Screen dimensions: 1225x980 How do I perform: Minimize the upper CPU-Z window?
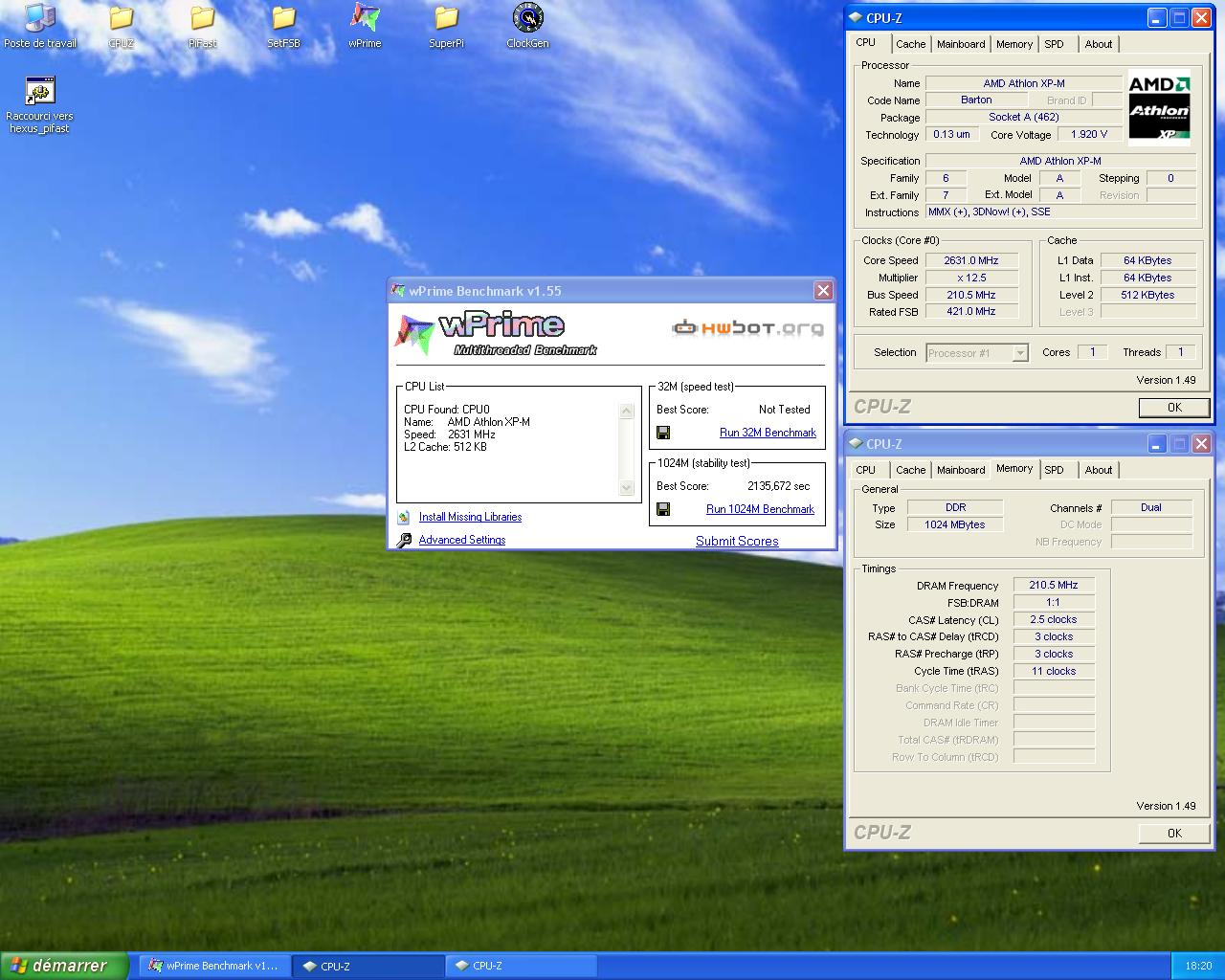[1158, 17]
